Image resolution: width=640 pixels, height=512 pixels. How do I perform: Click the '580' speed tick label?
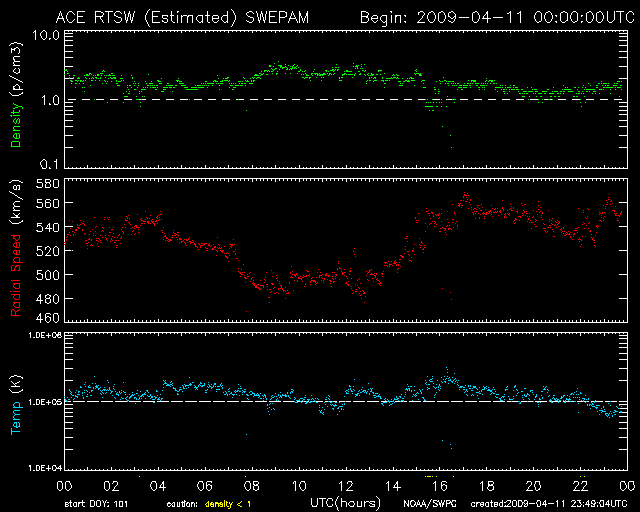(x=48, y=184)
